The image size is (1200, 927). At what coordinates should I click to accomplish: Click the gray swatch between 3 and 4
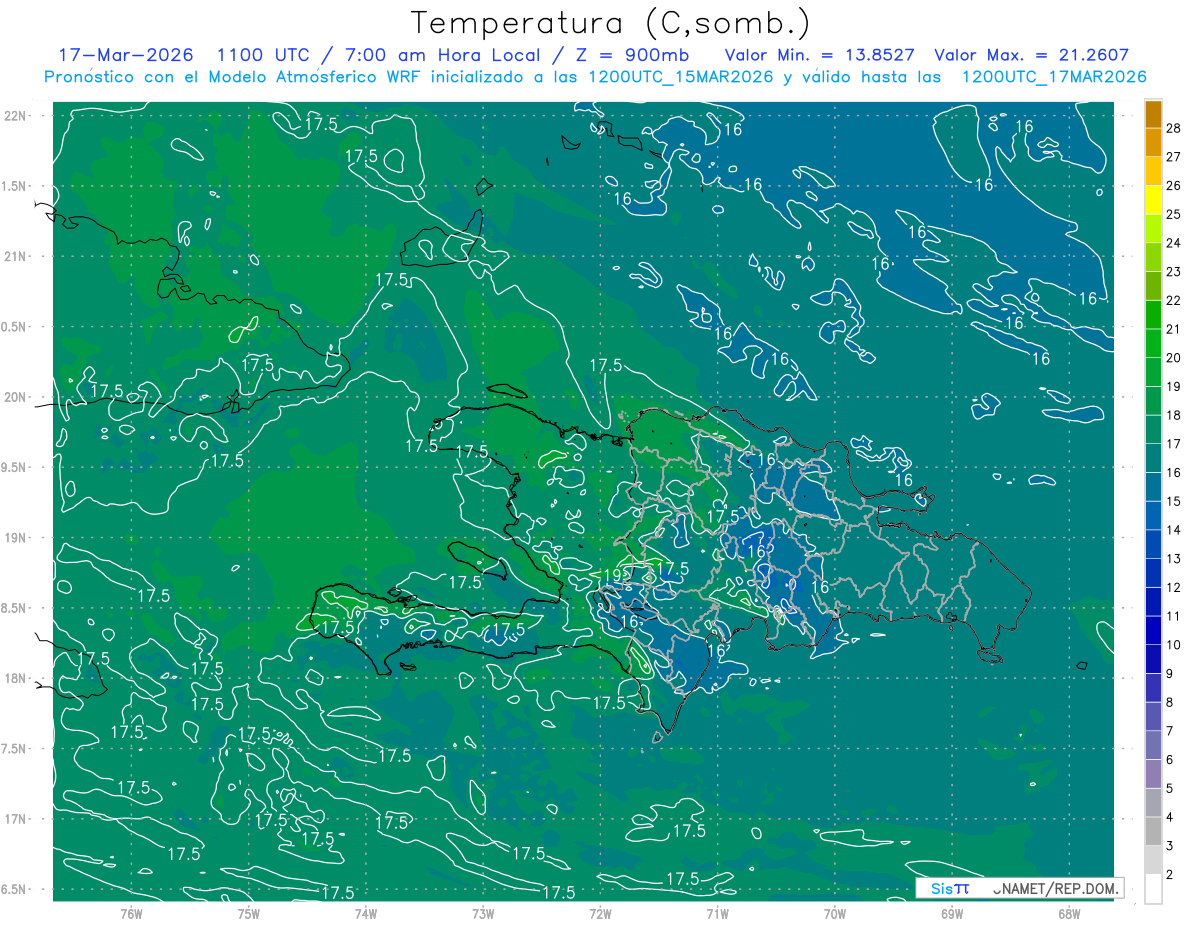click(x=1153, y=831)
